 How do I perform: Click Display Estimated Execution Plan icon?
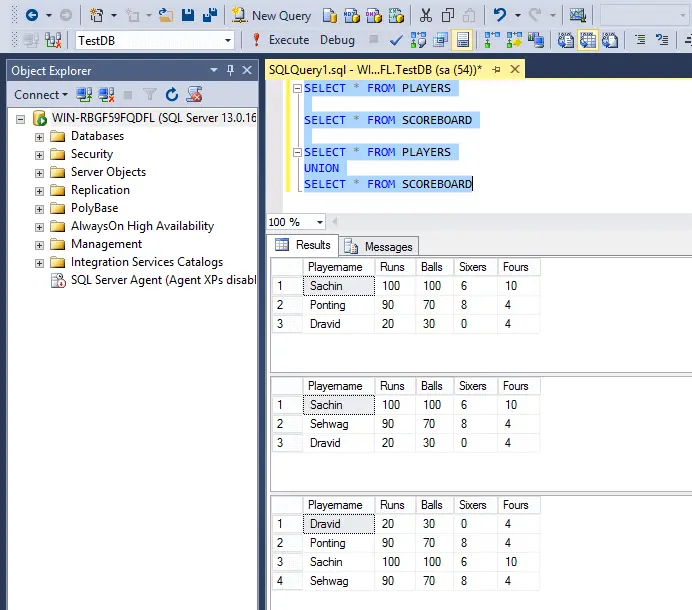tap(418, 40)
